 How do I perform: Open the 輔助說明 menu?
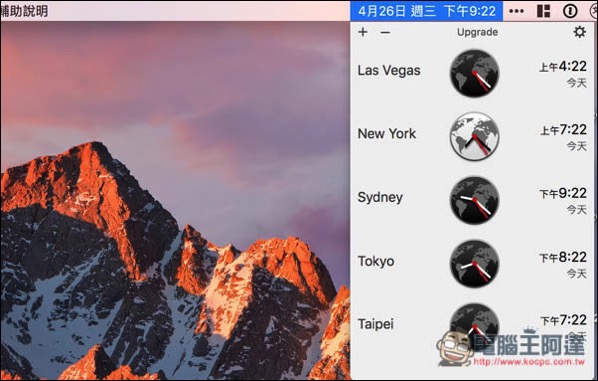point(24,11)
